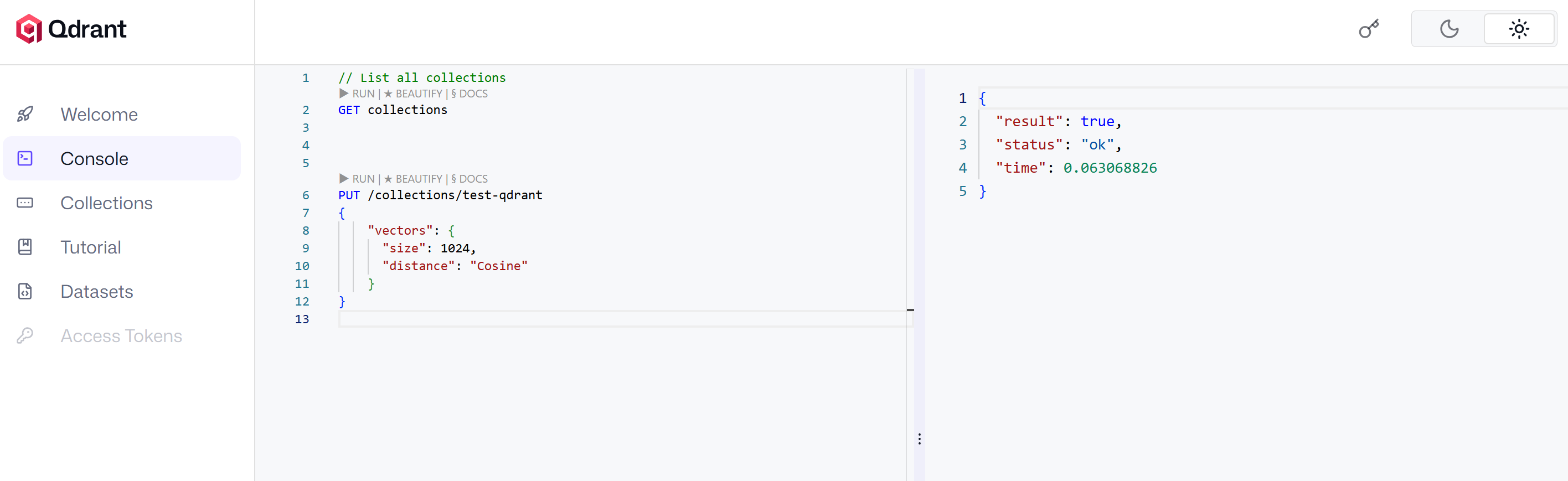Open the Console page
This screenshot has height=481, width=1568.
pyautogui.click(x=122, y=158)
